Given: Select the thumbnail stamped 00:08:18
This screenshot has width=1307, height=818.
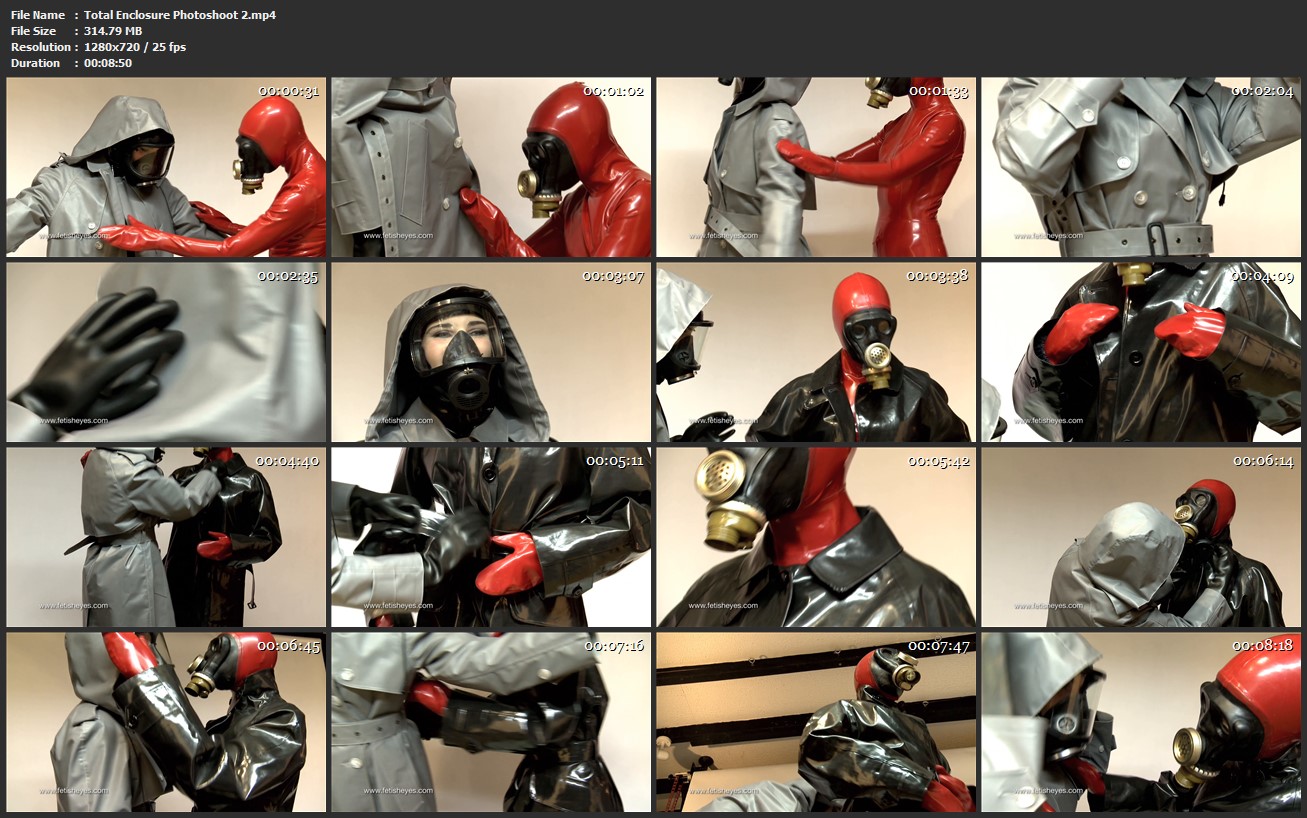Looking at the screenshot, I should coord(1141,722).
